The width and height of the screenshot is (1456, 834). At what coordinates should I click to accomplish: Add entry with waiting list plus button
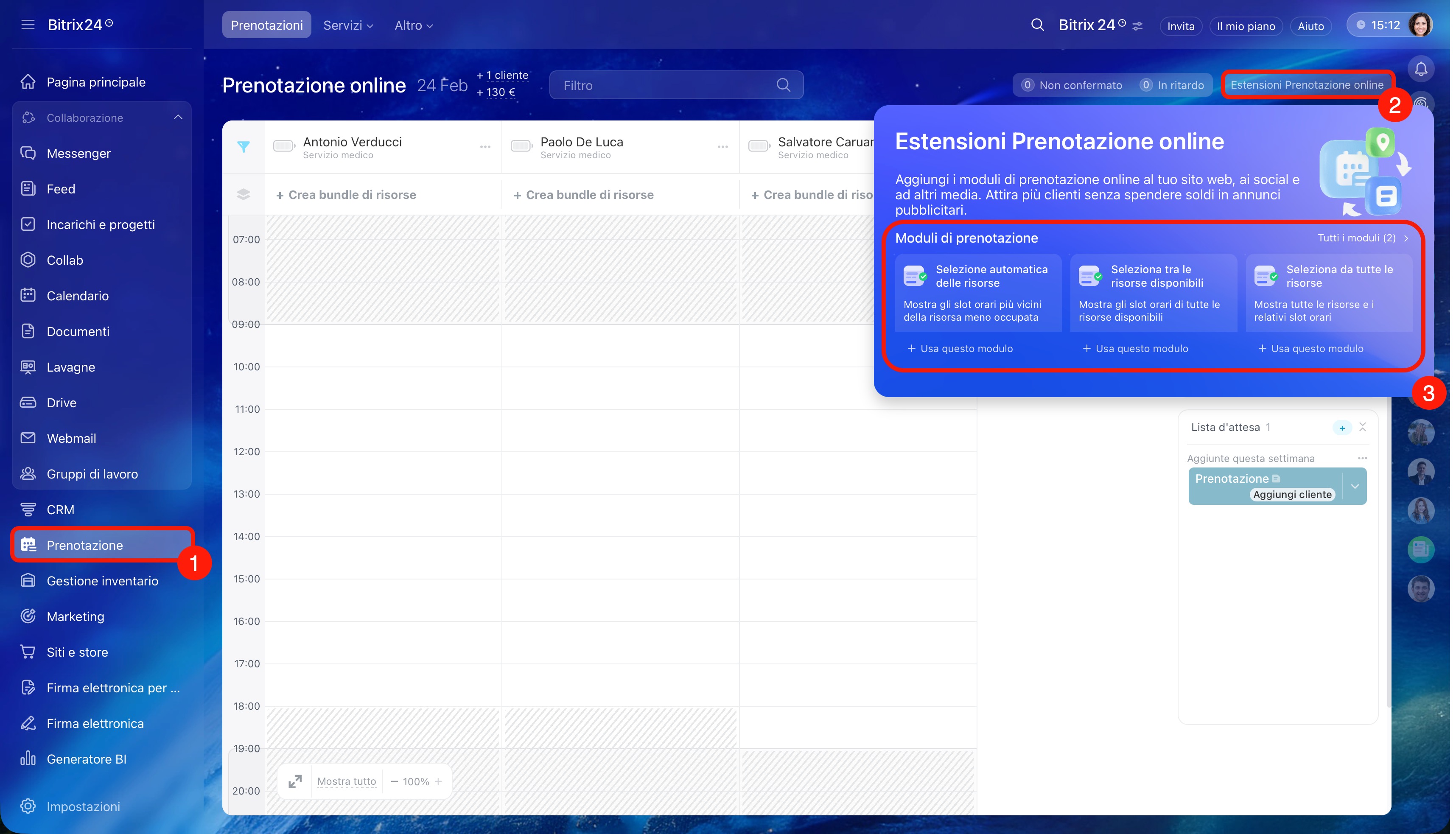coord(1342,428)
